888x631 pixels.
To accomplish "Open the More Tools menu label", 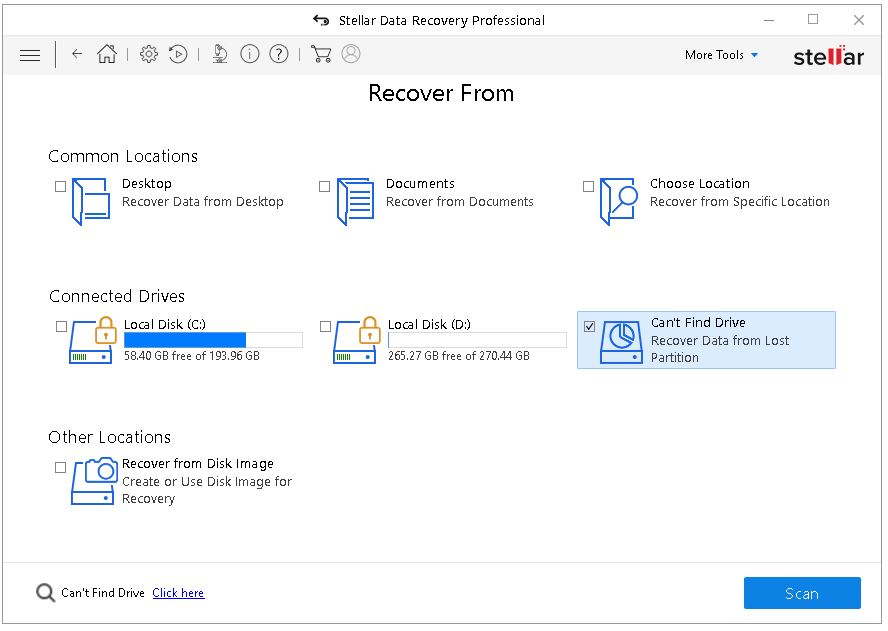I will click(x=714, y=55).
